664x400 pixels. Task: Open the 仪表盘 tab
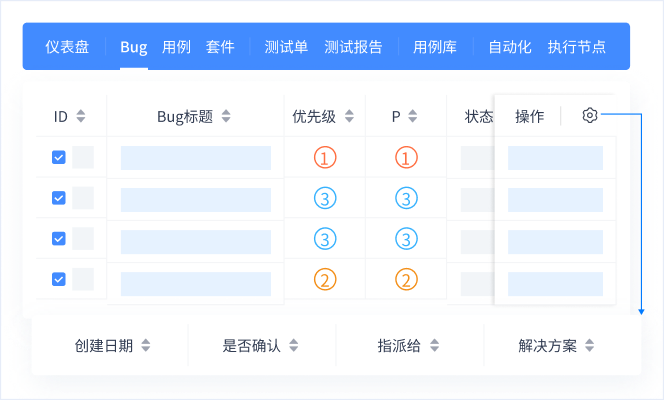[67, 47]
